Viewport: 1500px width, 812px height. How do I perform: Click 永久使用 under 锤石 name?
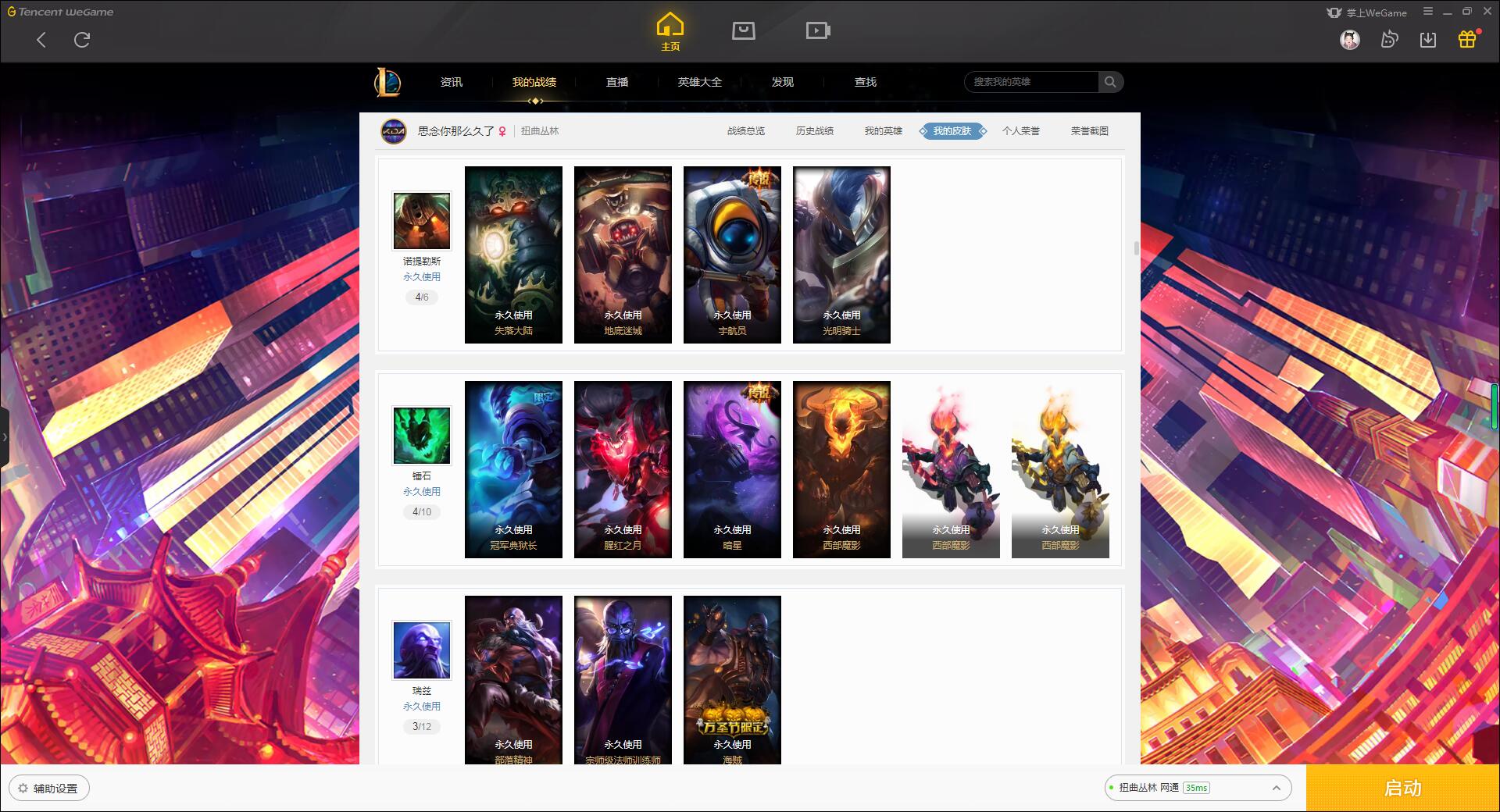[422, 492]
